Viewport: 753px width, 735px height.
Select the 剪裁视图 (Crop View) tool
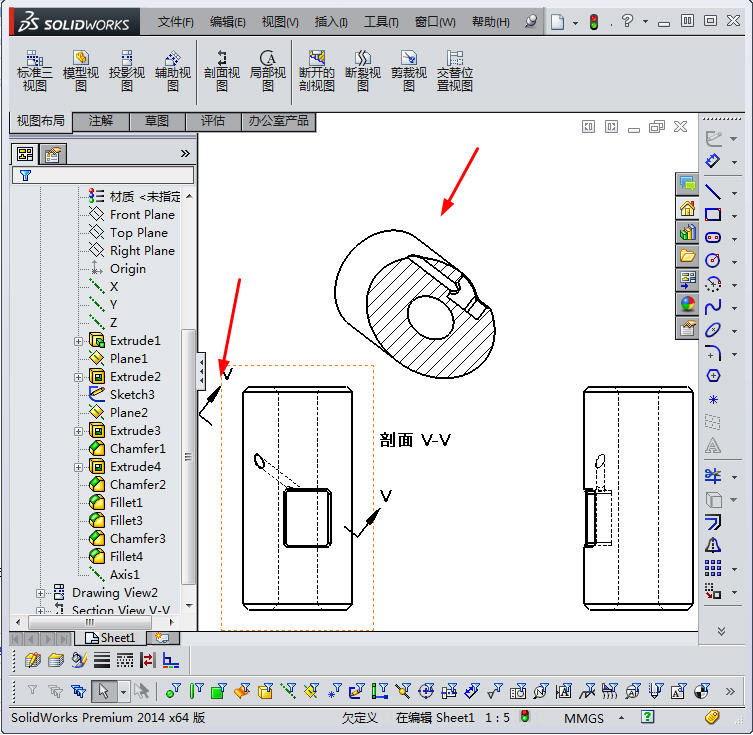pyautogui.click(x=409, y=71)
